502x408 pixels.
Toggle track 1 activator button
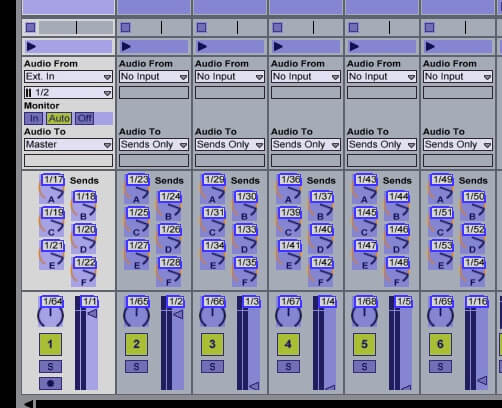[50, 344]
